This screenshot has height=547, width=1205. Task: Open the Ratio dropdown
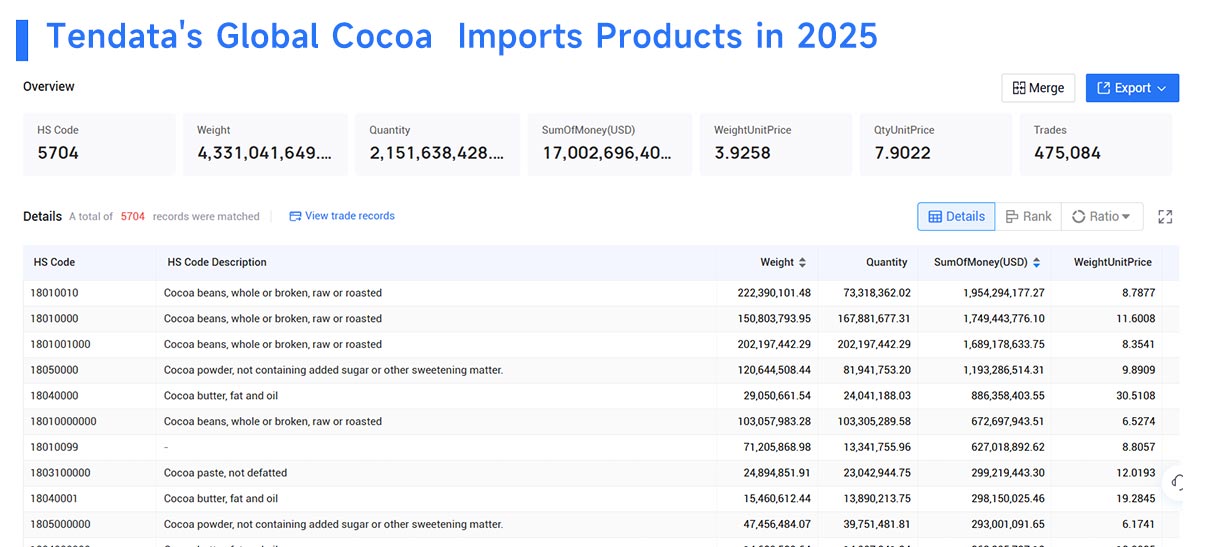pyautogui.click(x=1101, y=216)
